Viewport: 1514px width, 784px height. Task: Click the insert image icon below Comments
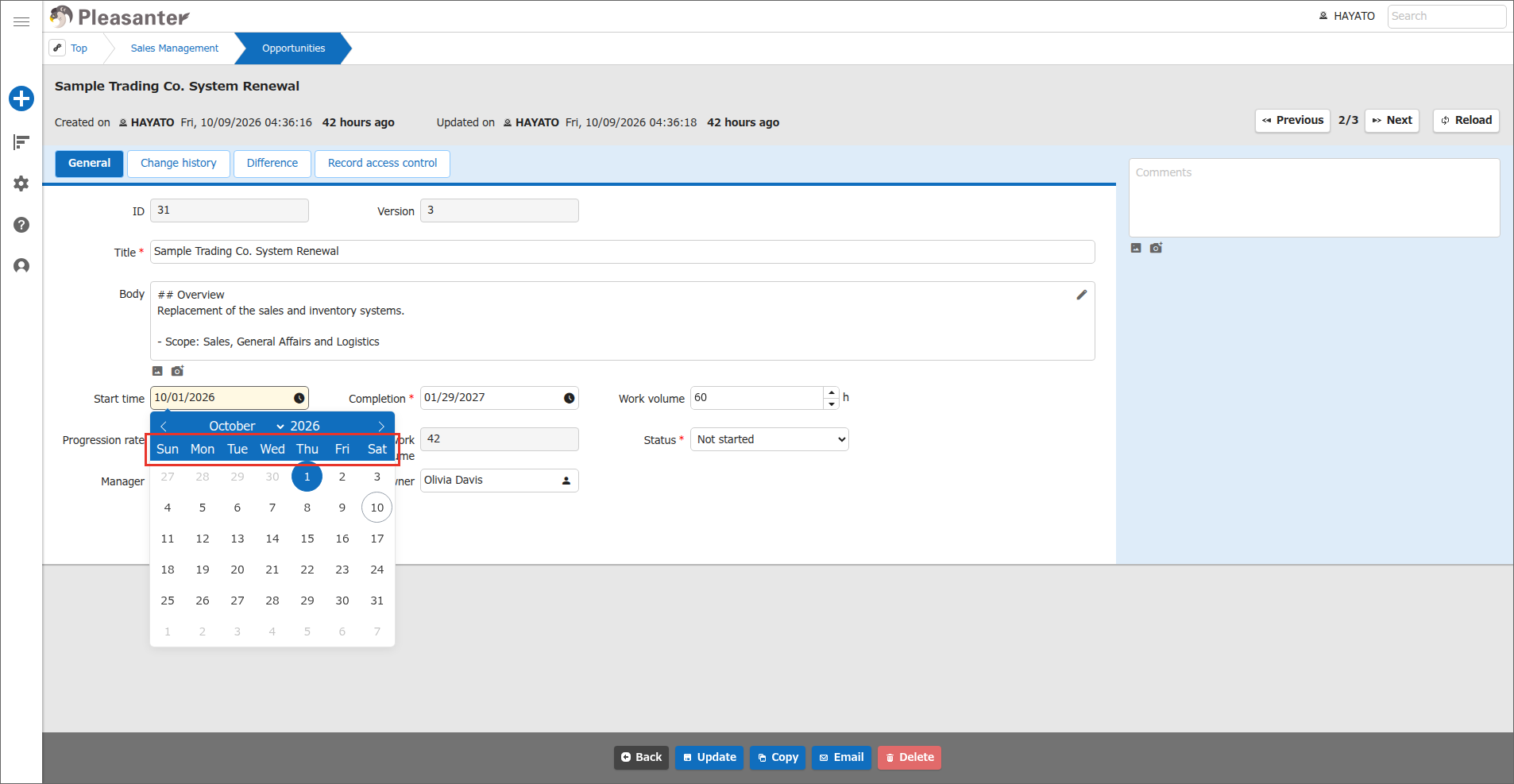(1136, 248)
